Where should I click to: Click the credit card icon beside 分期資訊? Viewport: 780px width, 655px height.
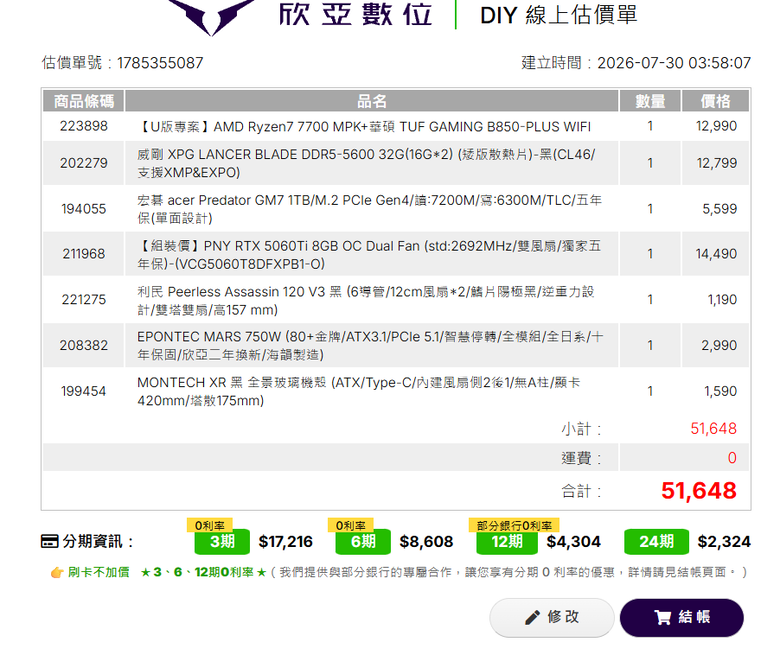point(50,541)
